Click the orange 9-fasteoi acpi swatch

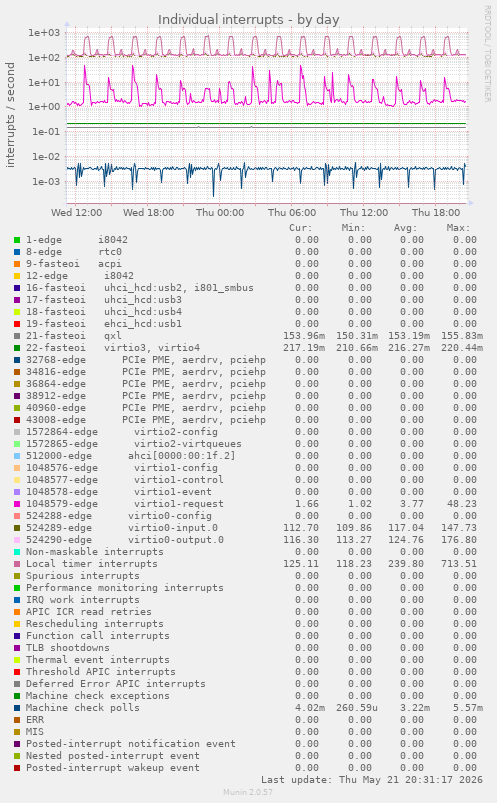tap(17, 264)
